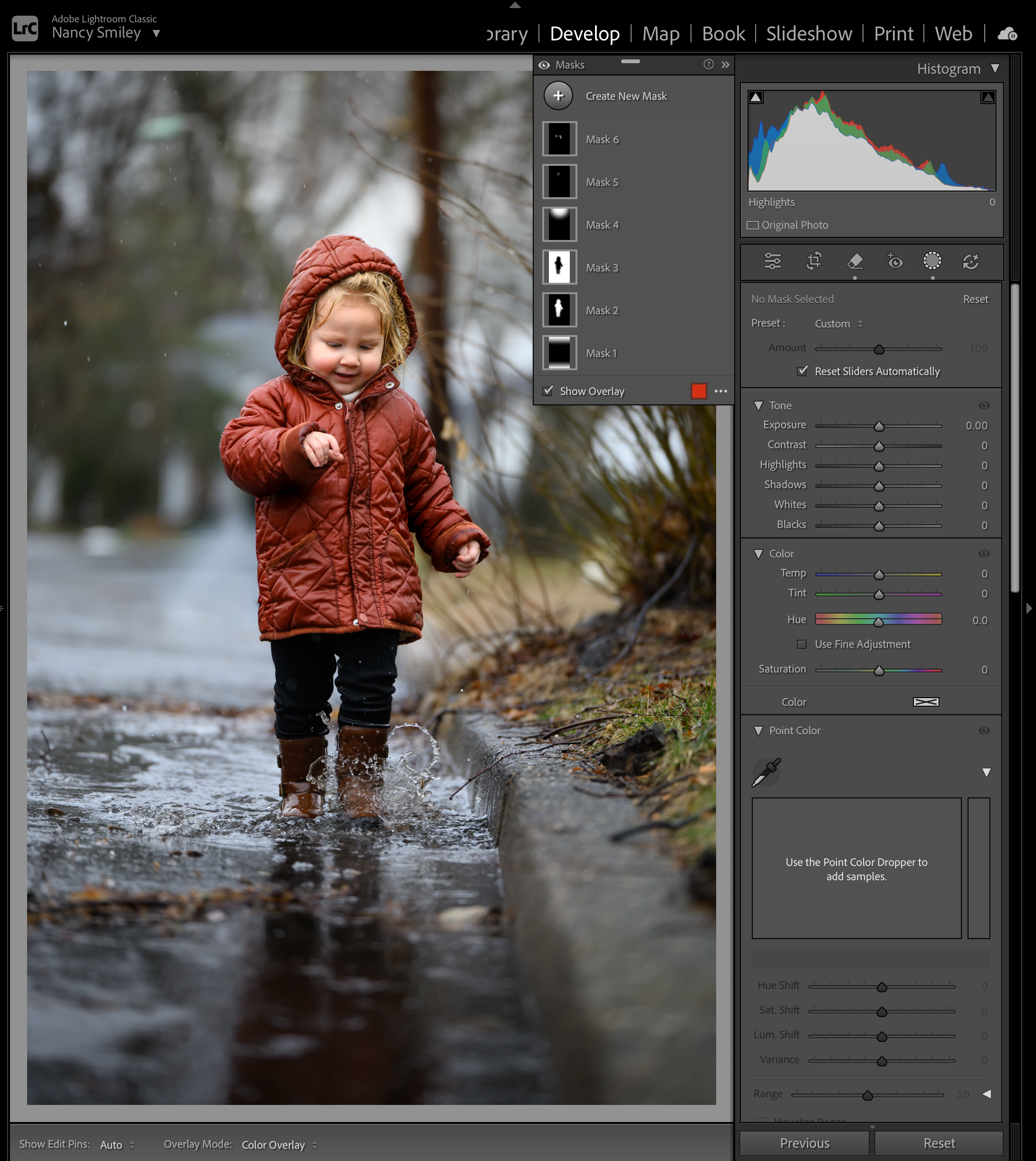Toggle Point Color section visibility eye
1036x1161 pixels.
984,730
